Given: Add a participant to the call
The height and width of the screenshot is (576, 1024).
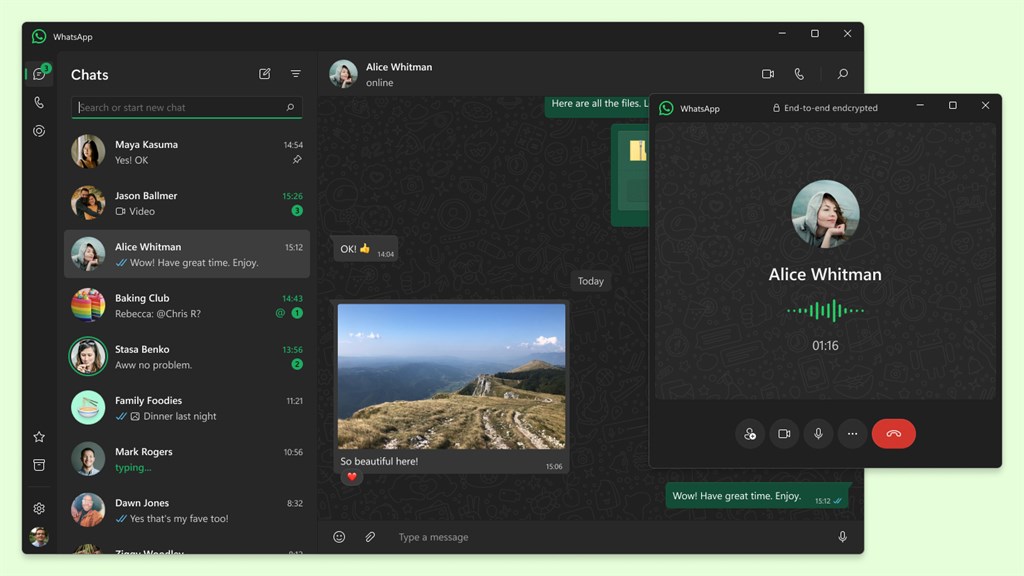Looking at the screenshot, I should tap(750, 434).
